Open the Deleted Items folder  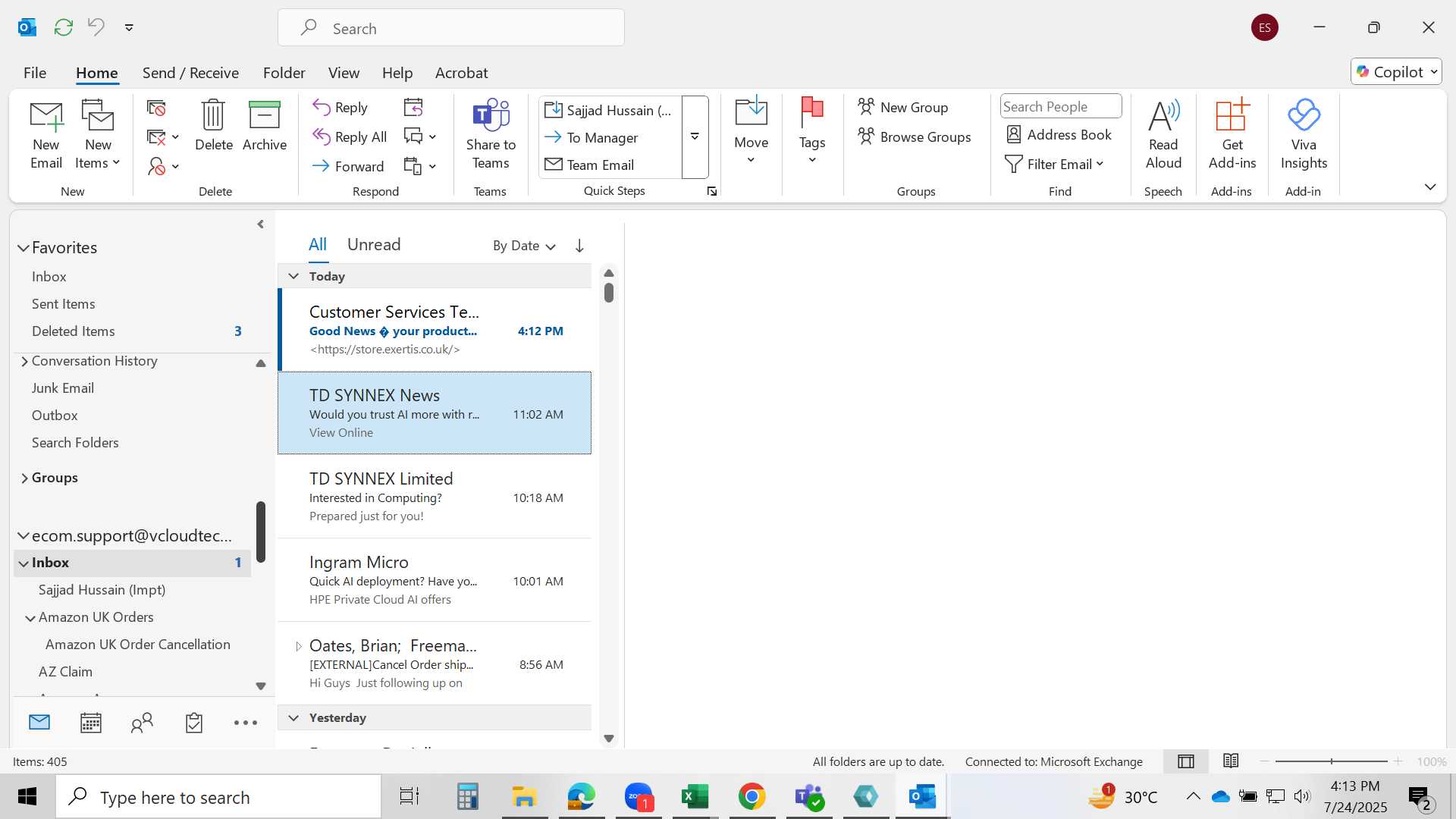[x=74, y=331]
